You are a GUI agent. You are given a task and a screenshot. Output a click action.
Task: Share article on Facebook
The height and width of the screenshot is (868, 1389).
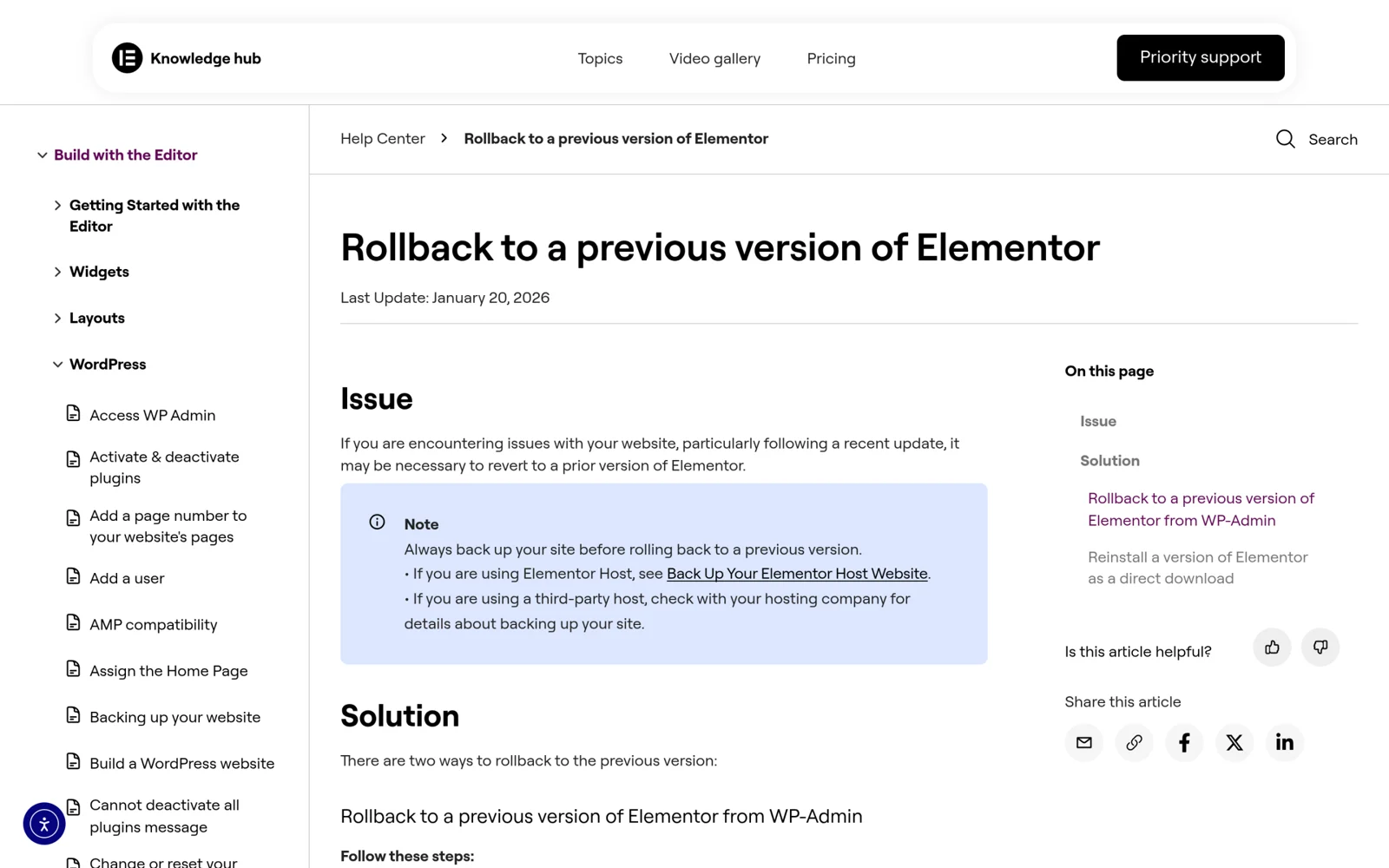coord(1184,742)
